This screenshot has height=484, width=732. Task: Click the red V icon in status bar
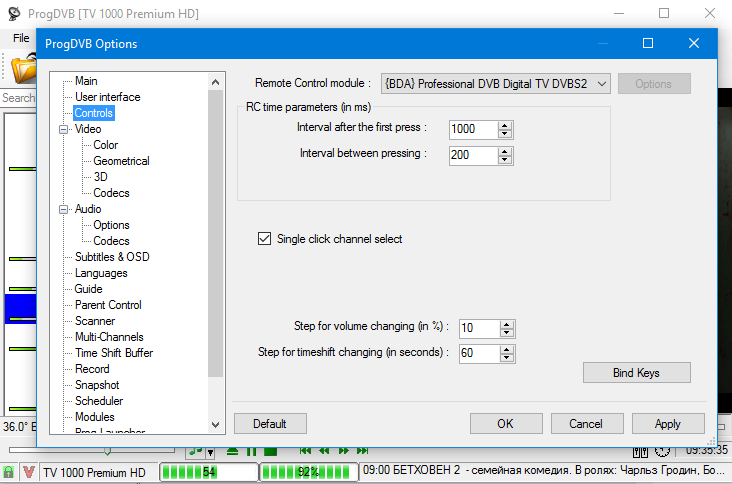(x=29, y=471)
